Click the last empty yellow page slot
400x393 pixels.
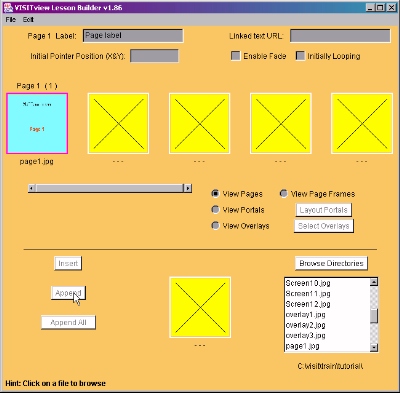pos(362,123)
